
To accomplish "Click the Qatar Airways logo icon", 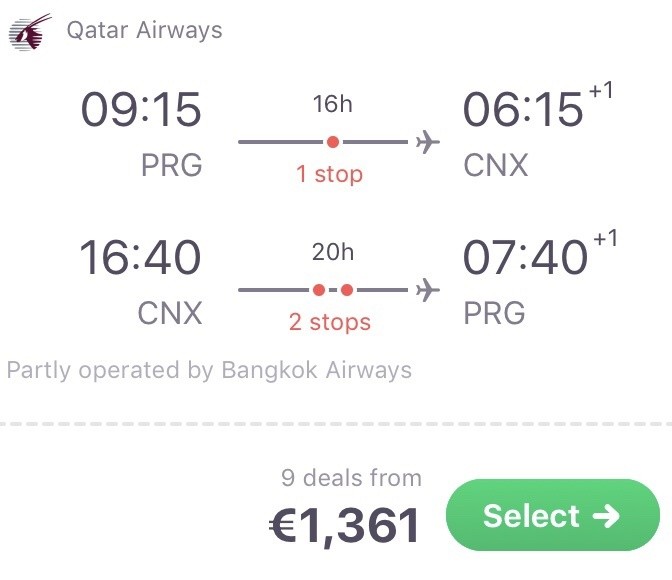I will coord(30,32).
